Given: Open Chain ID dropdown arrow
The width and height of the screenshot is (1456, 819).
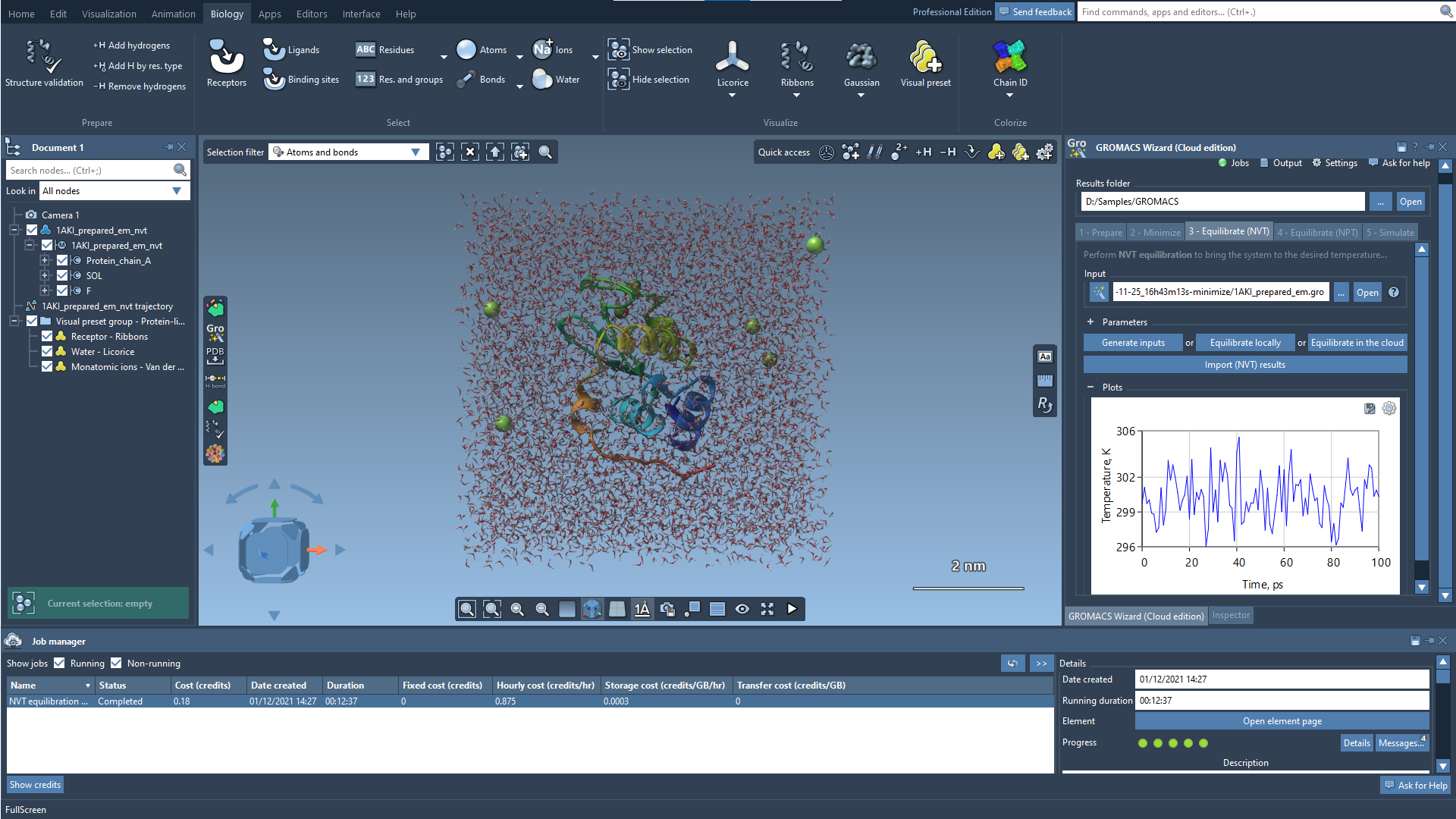Looking at the screenshot, I should coord(1010,96).
